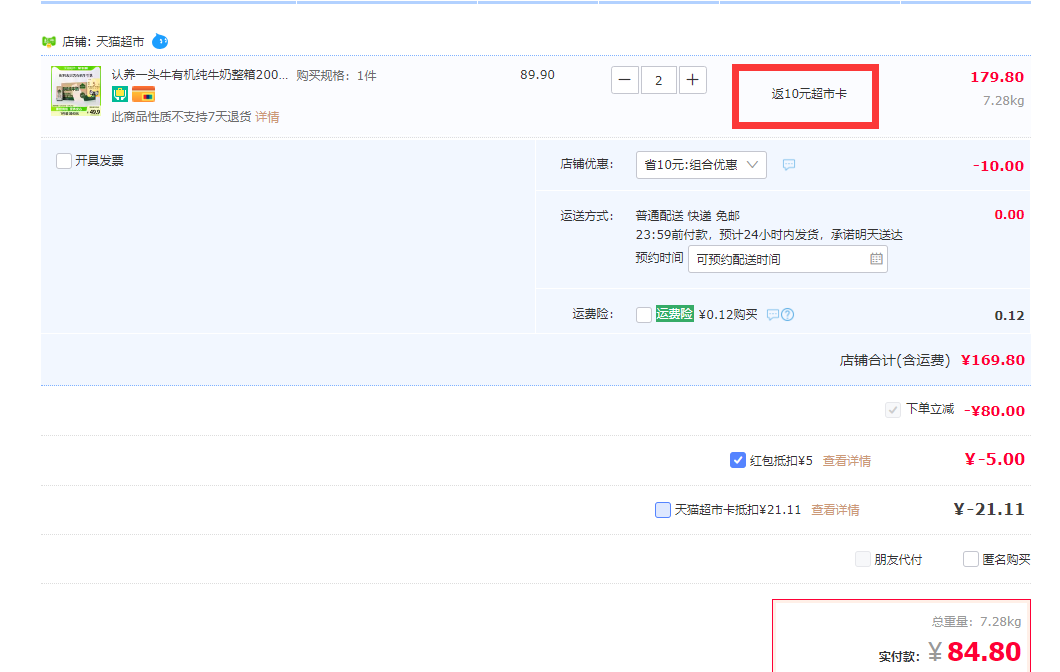This screenshot has width=1060, height=672.
Task: Open the 可预约配送时间 delivery time field
Action: 788,260
